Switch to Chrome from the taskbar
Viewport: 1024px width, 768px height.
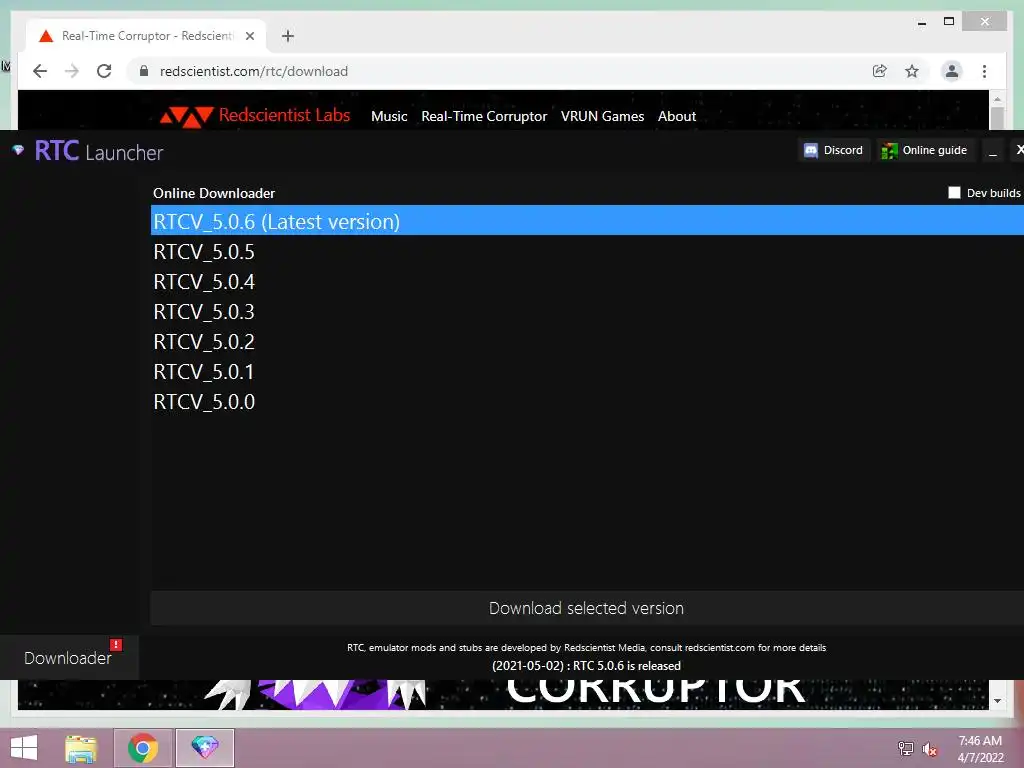(x=143, y=748)
